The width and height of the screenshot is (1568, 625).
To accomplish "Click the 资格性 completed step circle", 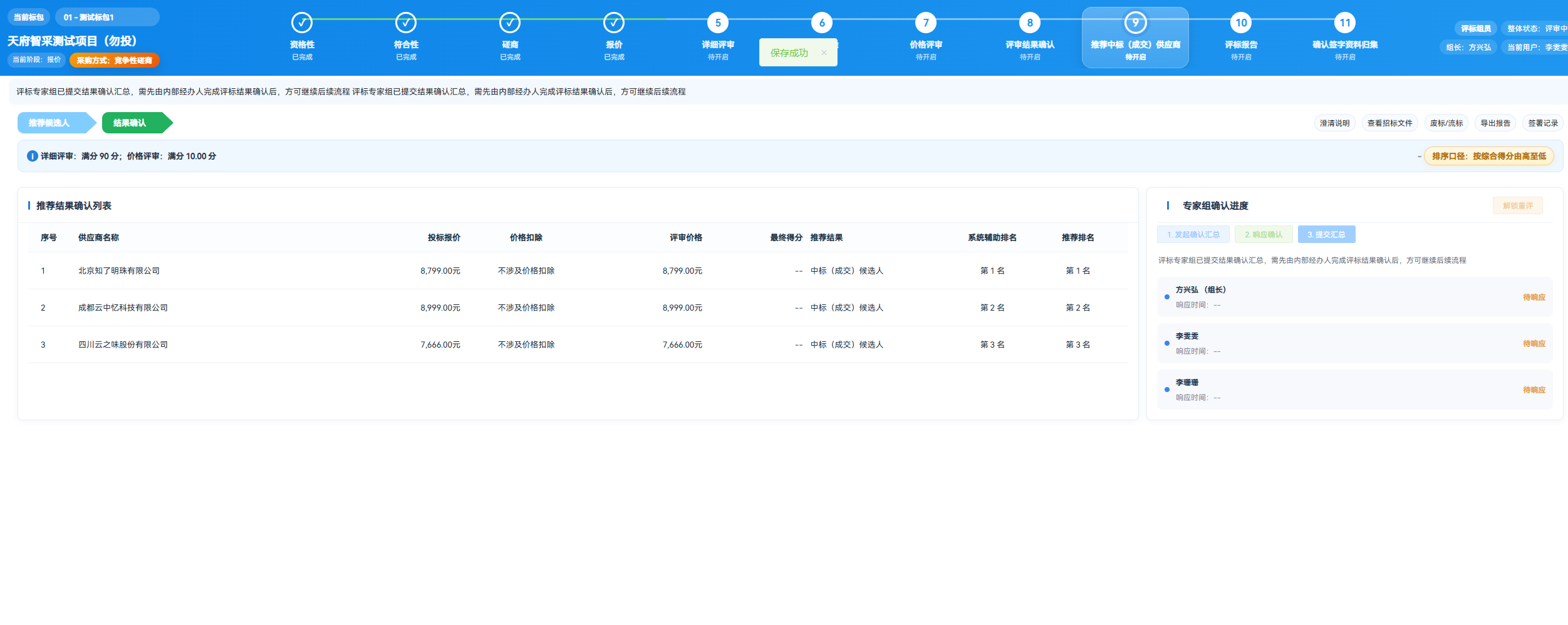I will [302, 23].
